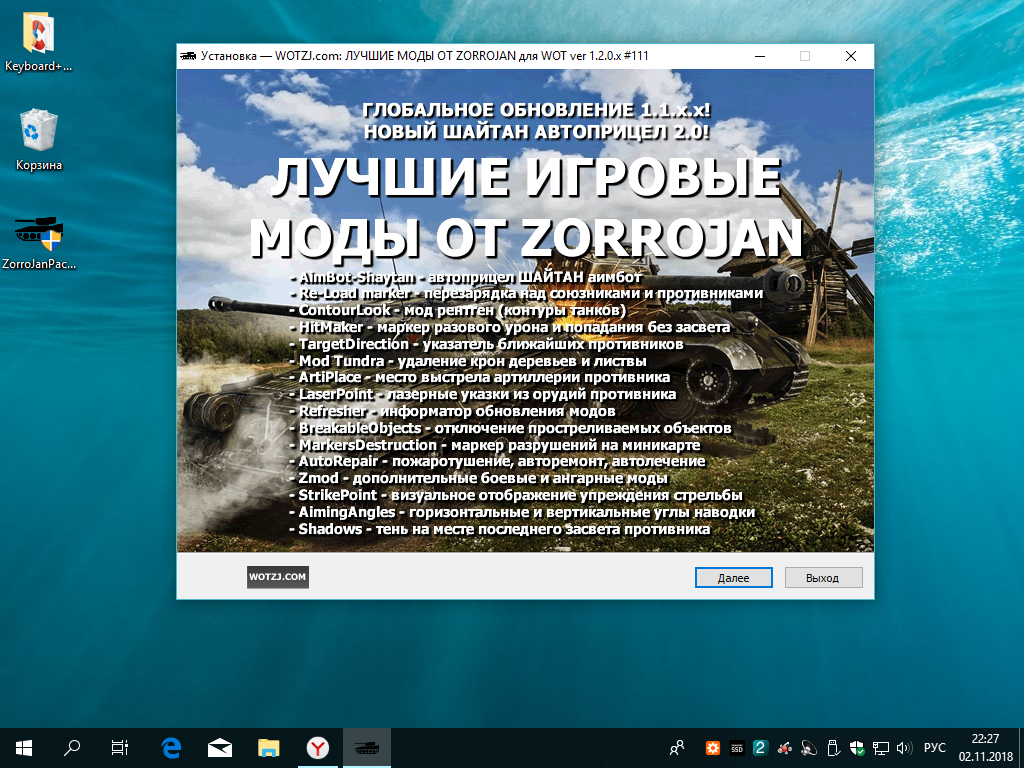Image resolution: width=1024 pixels, height=768 pixels.
Task: Click Выход to exit the installer
Action: click(823, 577)
